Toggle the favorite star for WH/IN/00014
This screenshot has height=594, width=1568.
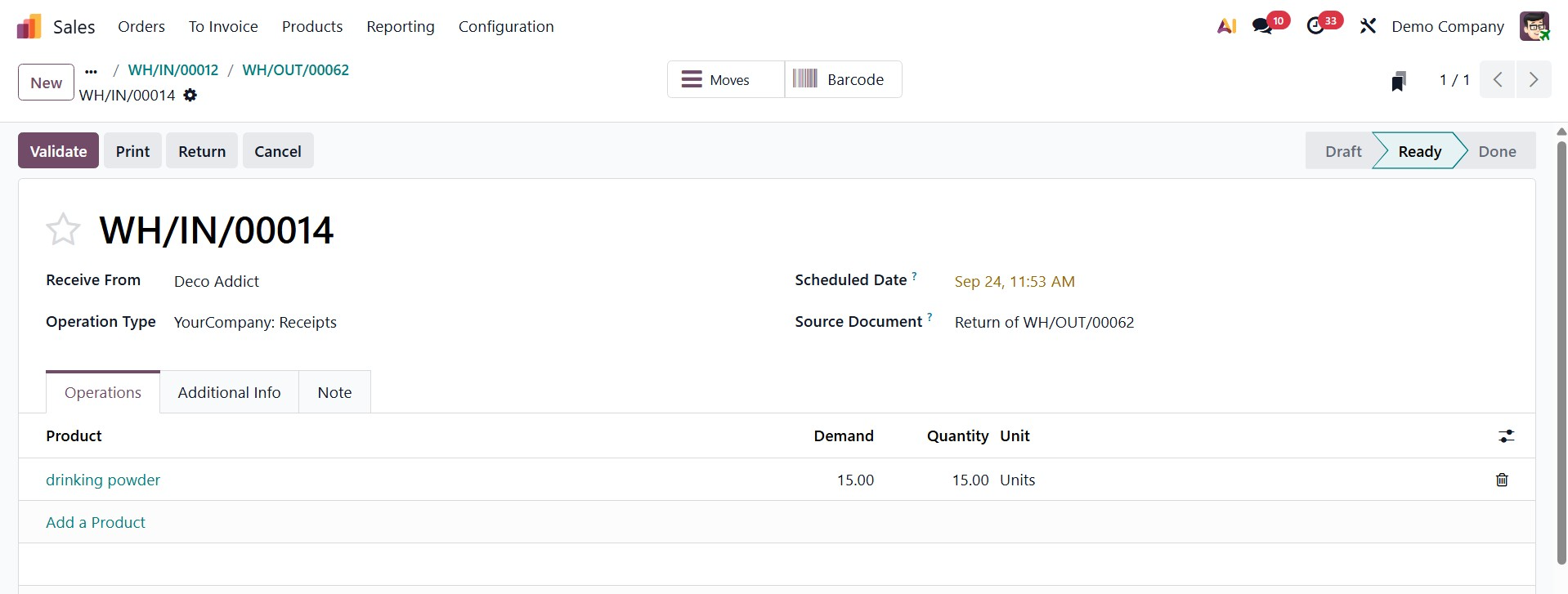[x=63, y=230]
